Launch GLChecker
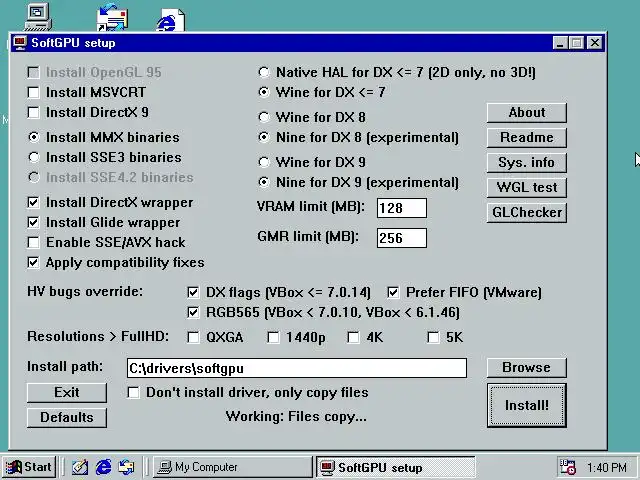The image size is (640, 480). pyautogui.click(x=527, y=213)
